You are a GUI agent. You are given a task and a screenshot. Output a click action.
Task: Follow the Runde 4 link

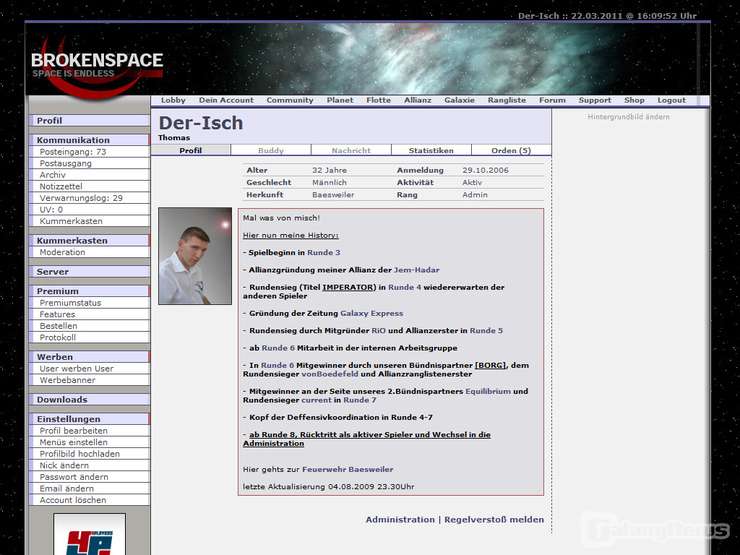[x=404, y=287]
